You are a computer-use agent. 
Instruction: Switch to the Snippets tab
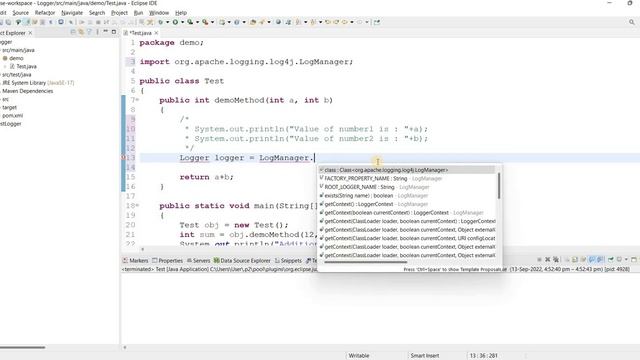[x=288, y=260]
